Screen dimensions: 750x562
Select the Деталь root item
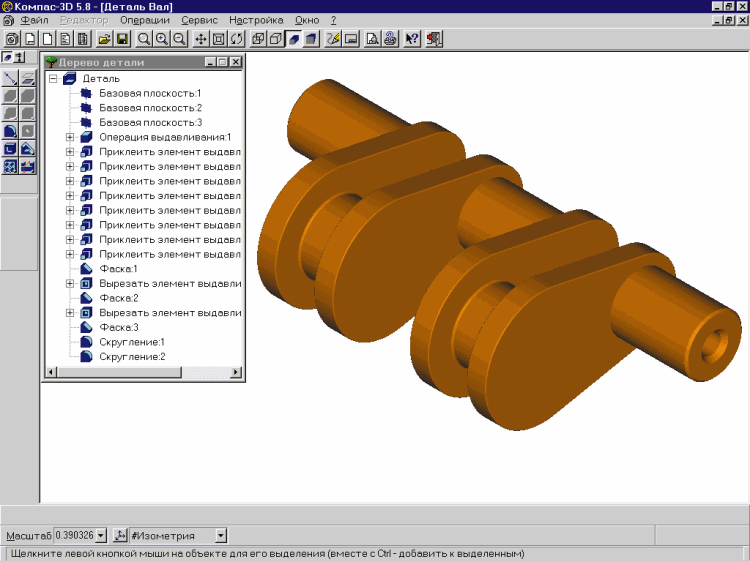[101, 78]
